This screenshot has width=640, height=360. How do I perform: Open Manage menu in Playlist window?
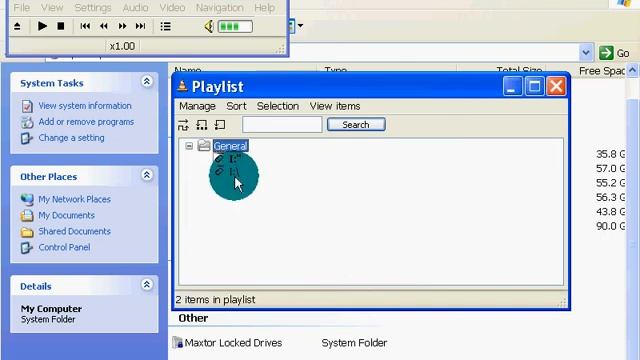click(197, 106)
